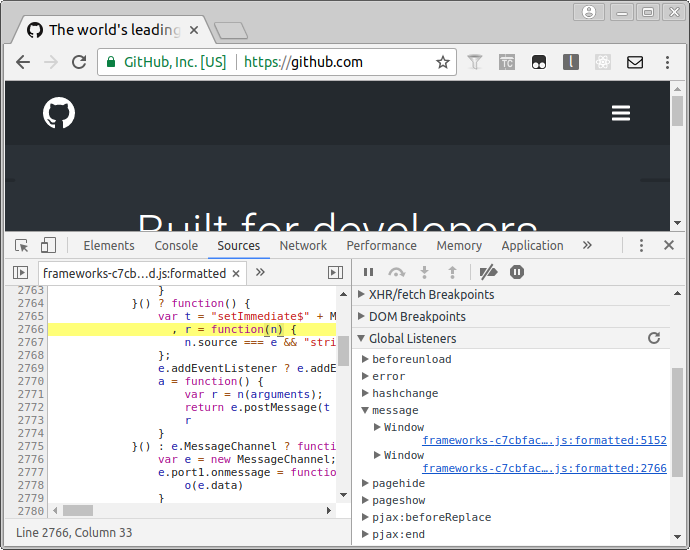
Task: Switch to the Memory tab
Action: click(459, 246)
